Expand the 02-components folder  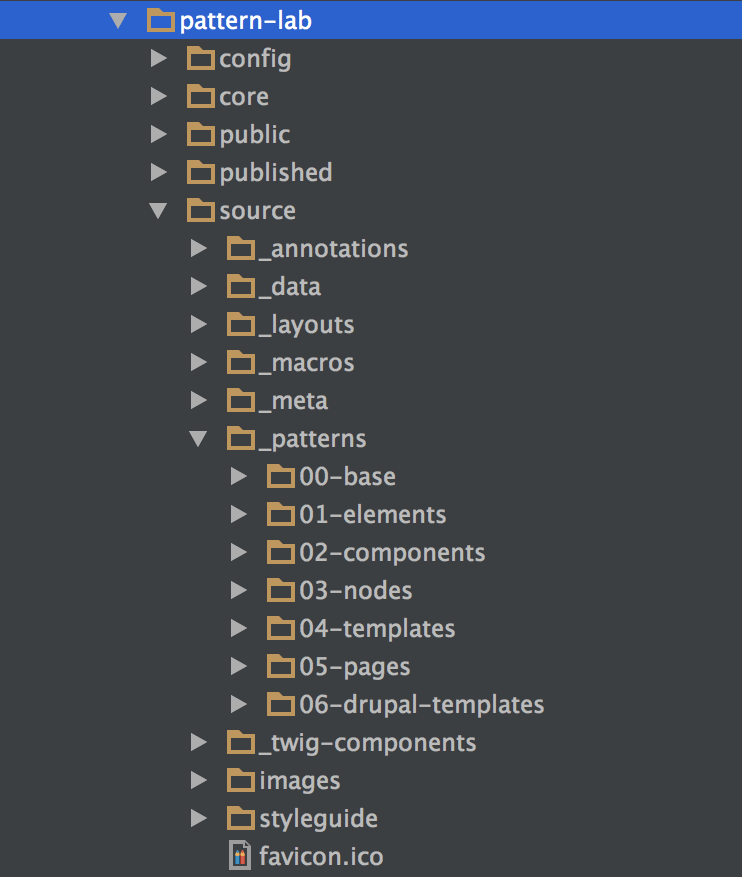(x=239, y=552)
